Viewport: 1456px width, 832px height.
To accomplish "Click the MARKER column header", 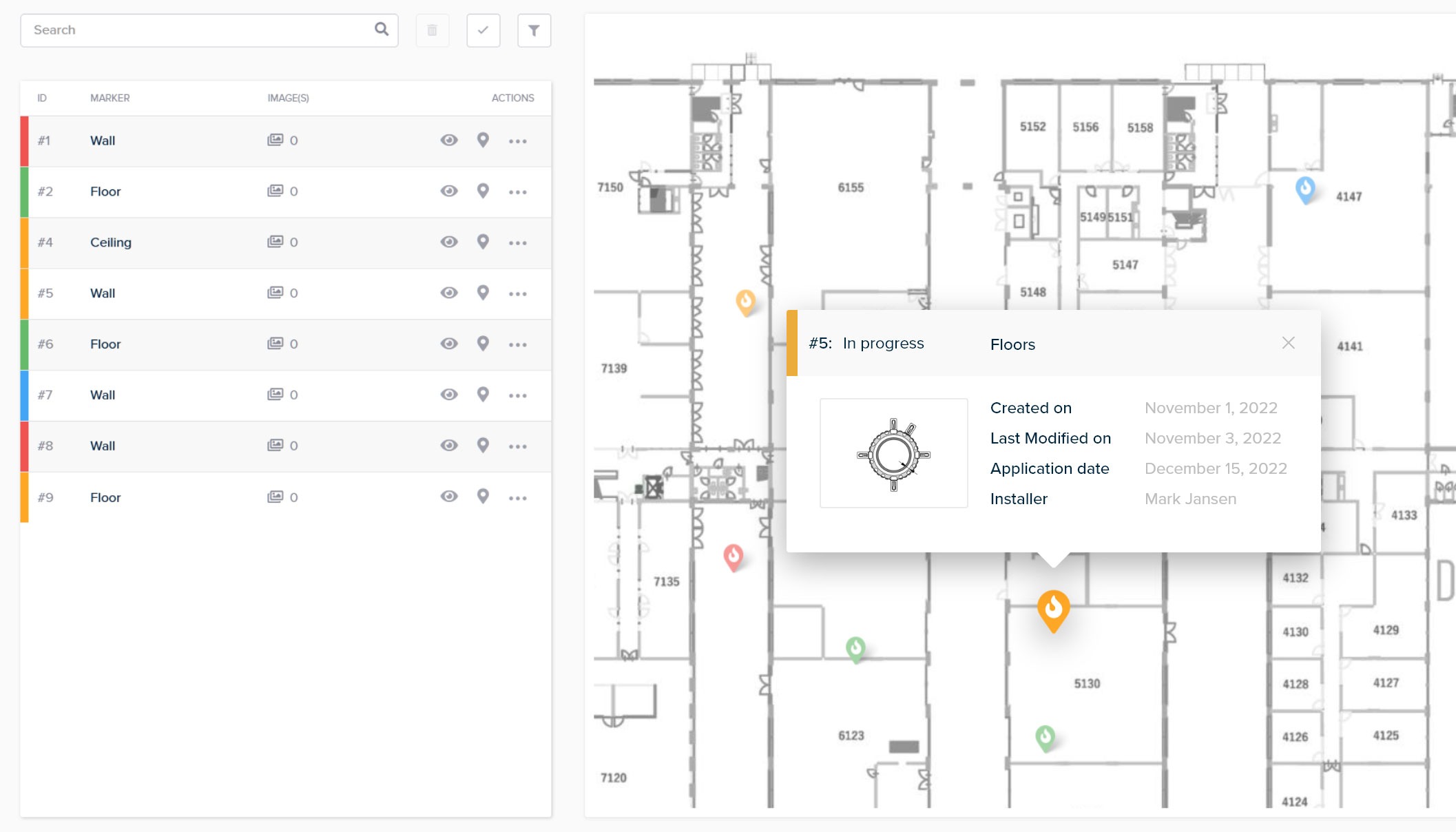I will [x=110, y=98].
